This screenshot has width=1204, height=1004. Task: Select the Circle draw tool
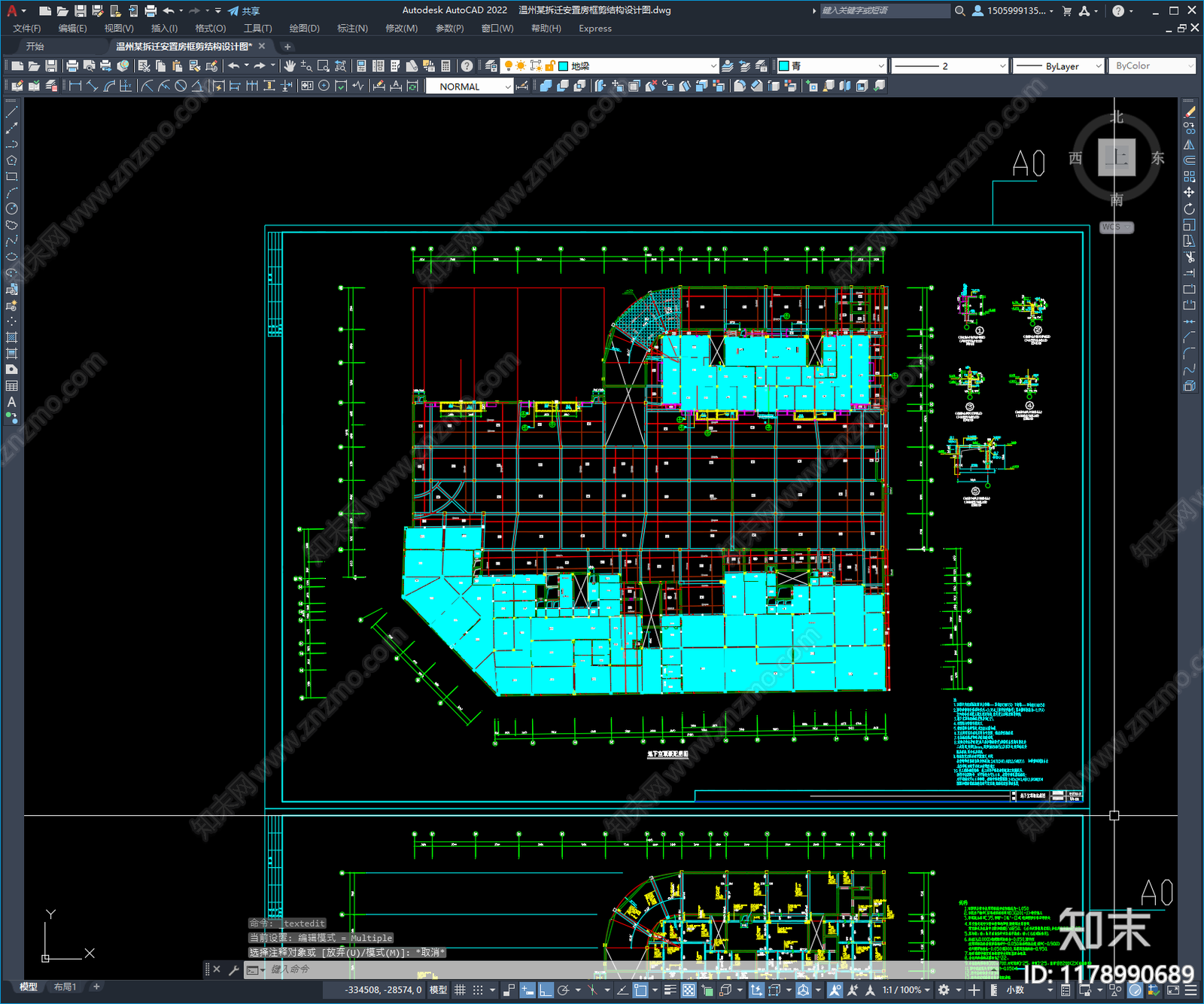point(11,208)
